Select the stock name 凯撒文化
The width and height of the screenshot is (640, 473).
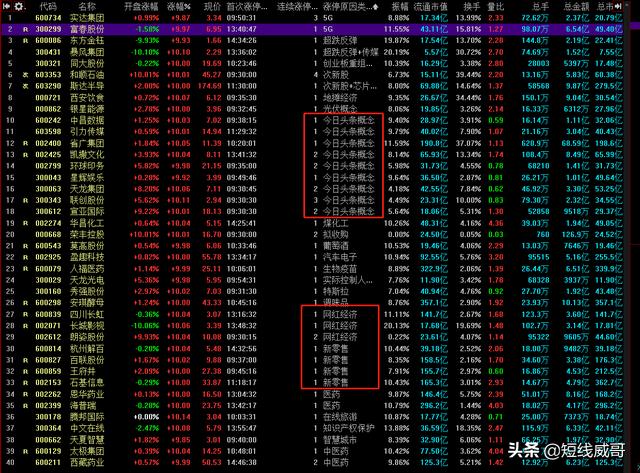tap(87, 155)
